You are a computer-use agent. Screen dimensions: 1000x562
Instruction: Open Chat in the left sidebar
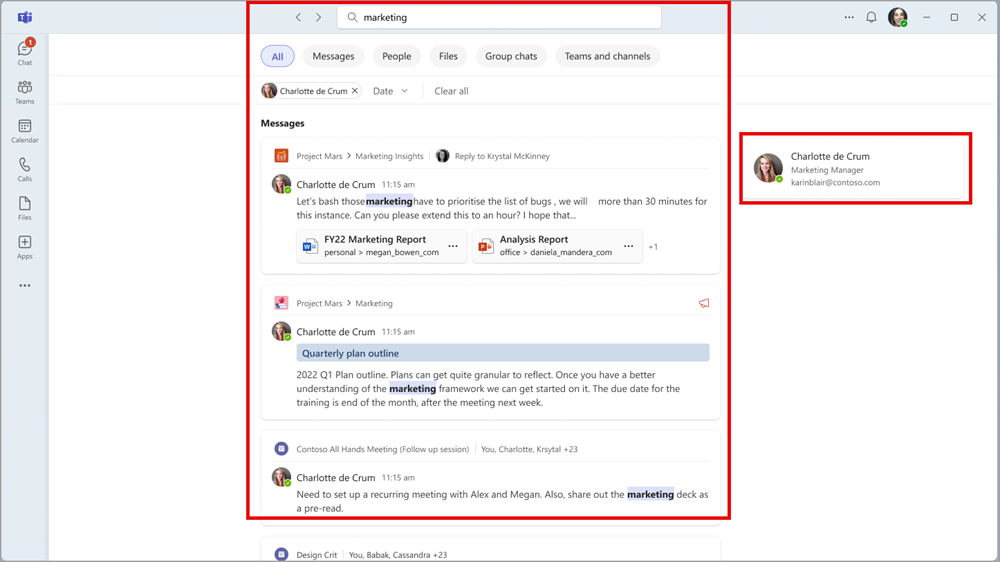tap(24, 52)
